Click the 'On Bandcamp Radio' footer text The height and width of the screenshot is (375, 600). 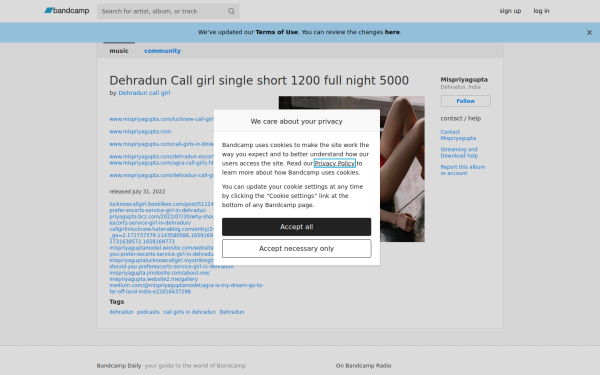pyautogui.click(x=364, y=366)
